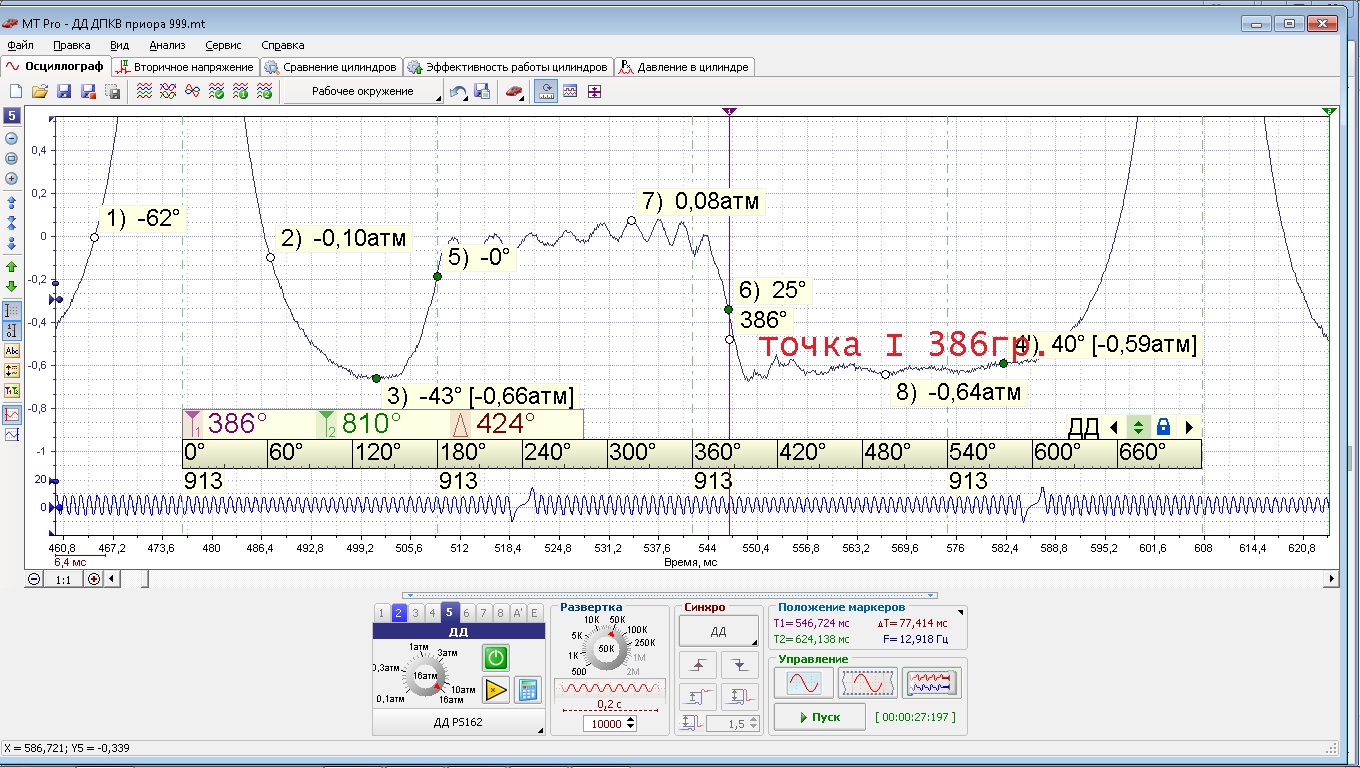Click the green down arrow sidebar icon
The height and width of the screenshot is (768, 1360).
[12, 287]
